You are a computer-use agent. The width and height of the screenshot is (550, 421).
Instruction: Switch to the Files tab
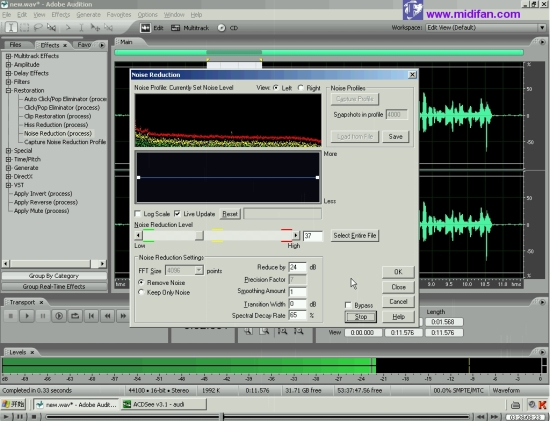pyautogui.click(x=15, y=45)
